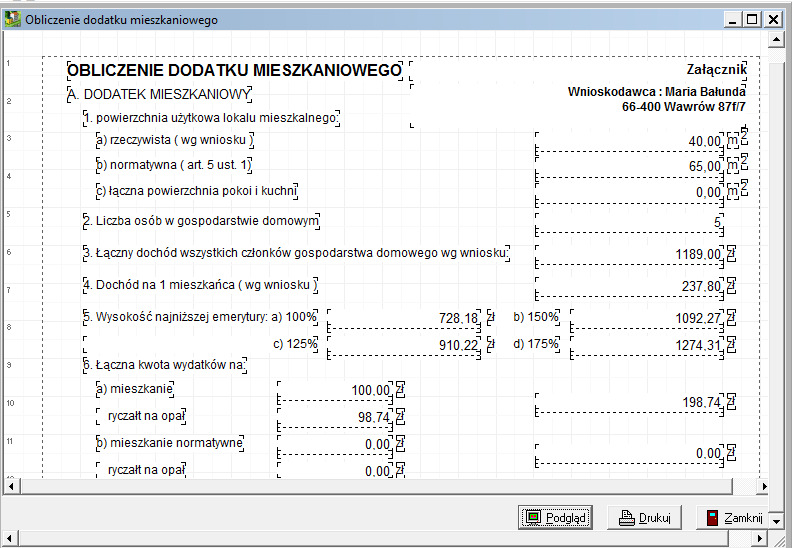Click the Liczba osób w gospodarstwie domowym label
The width and height of the screenshot is (792, 548).
pyautogui.click(x=202, y=221)
